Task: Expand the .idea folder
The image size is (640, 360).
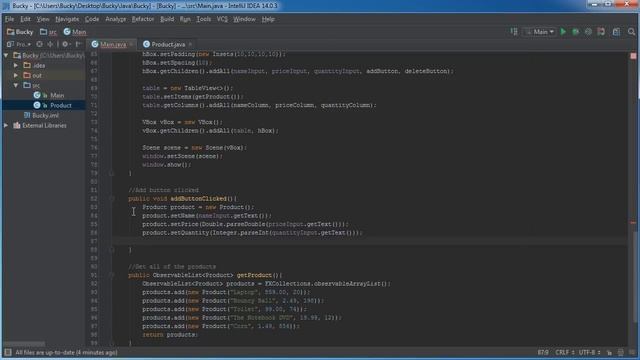Action: click(x=16, y=65)
